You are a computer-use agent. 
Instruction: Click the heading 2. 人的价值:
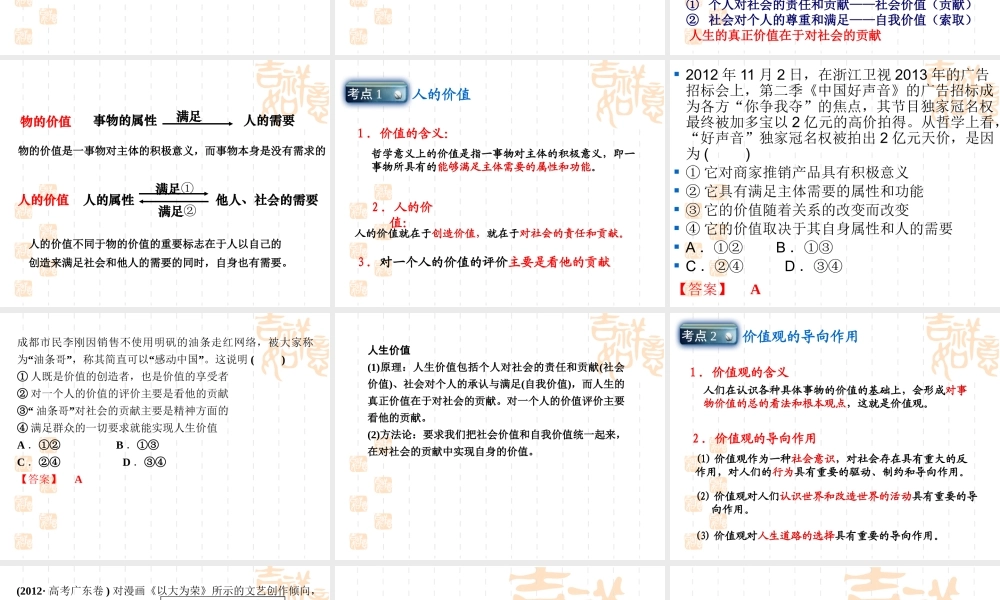(402, 214)
